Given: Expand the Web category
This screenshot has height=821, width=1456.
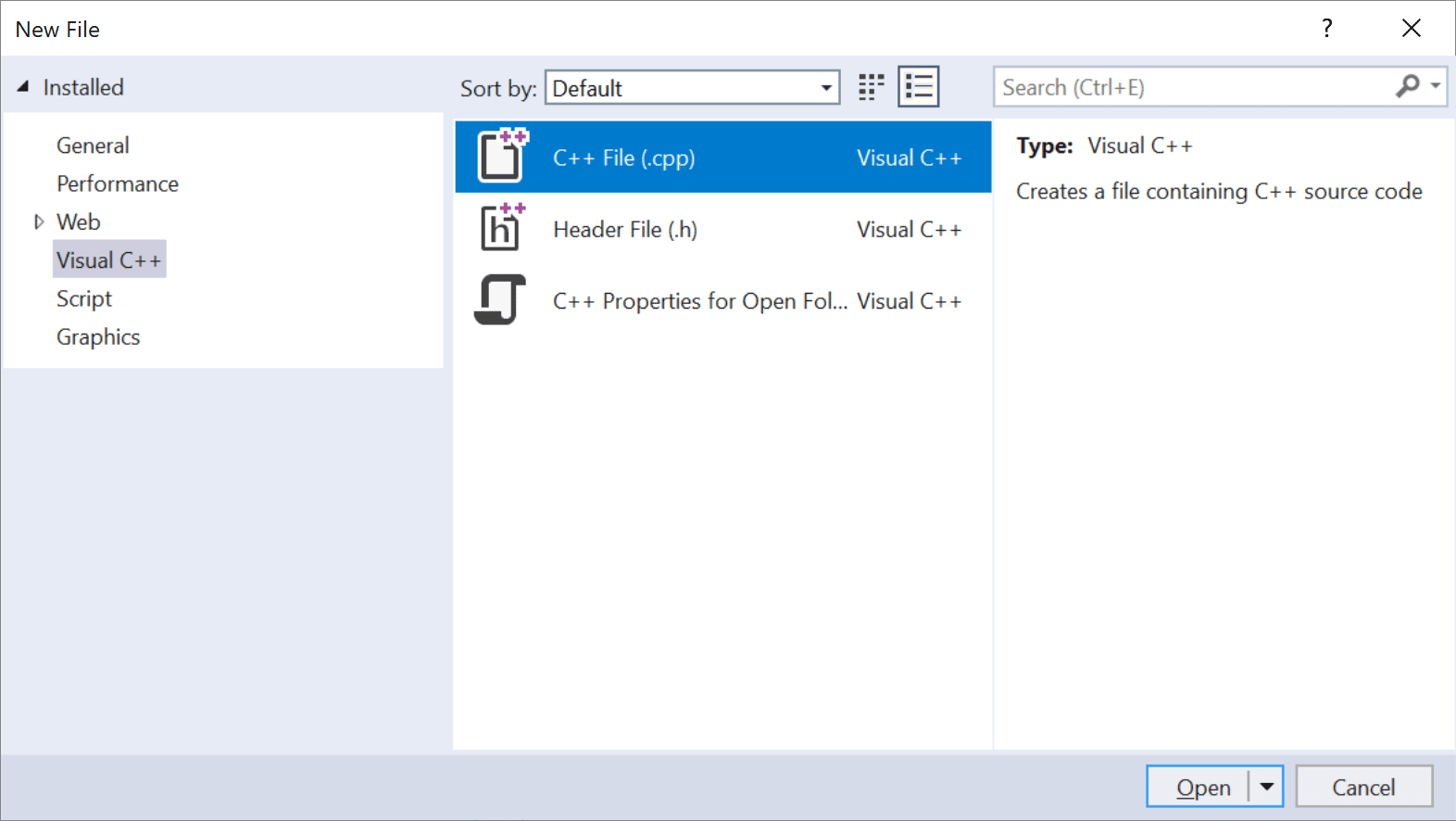Looking at the screenshot, I should [x=38, y=221].
